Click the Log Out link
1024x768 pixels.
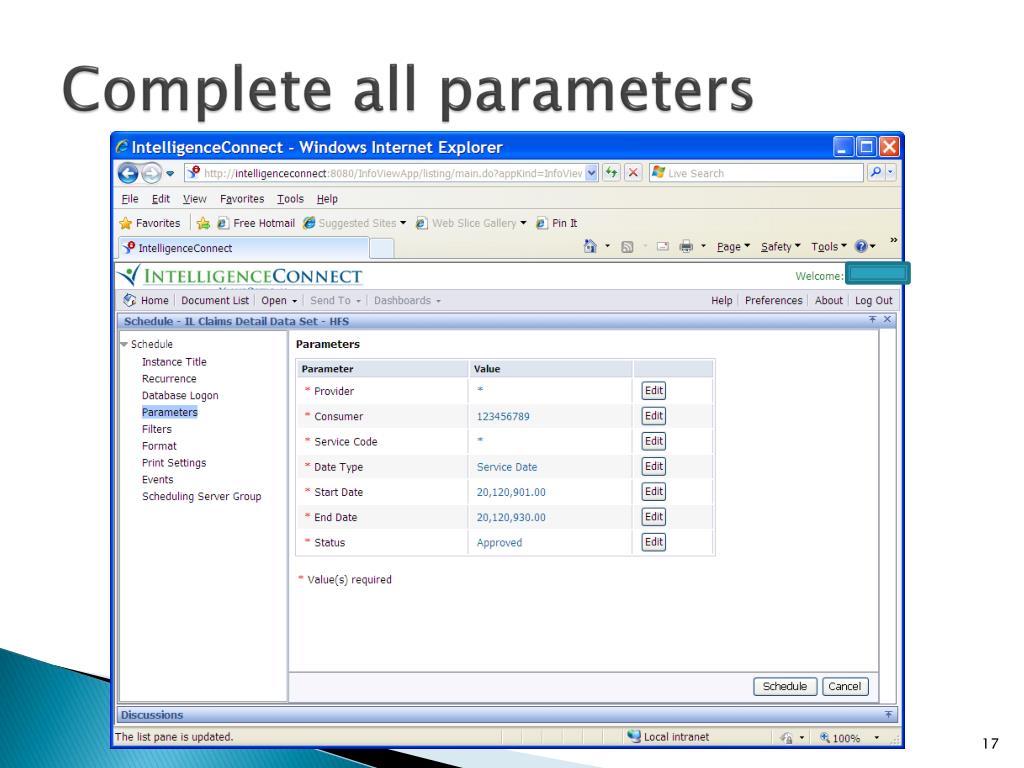point(873,300)
